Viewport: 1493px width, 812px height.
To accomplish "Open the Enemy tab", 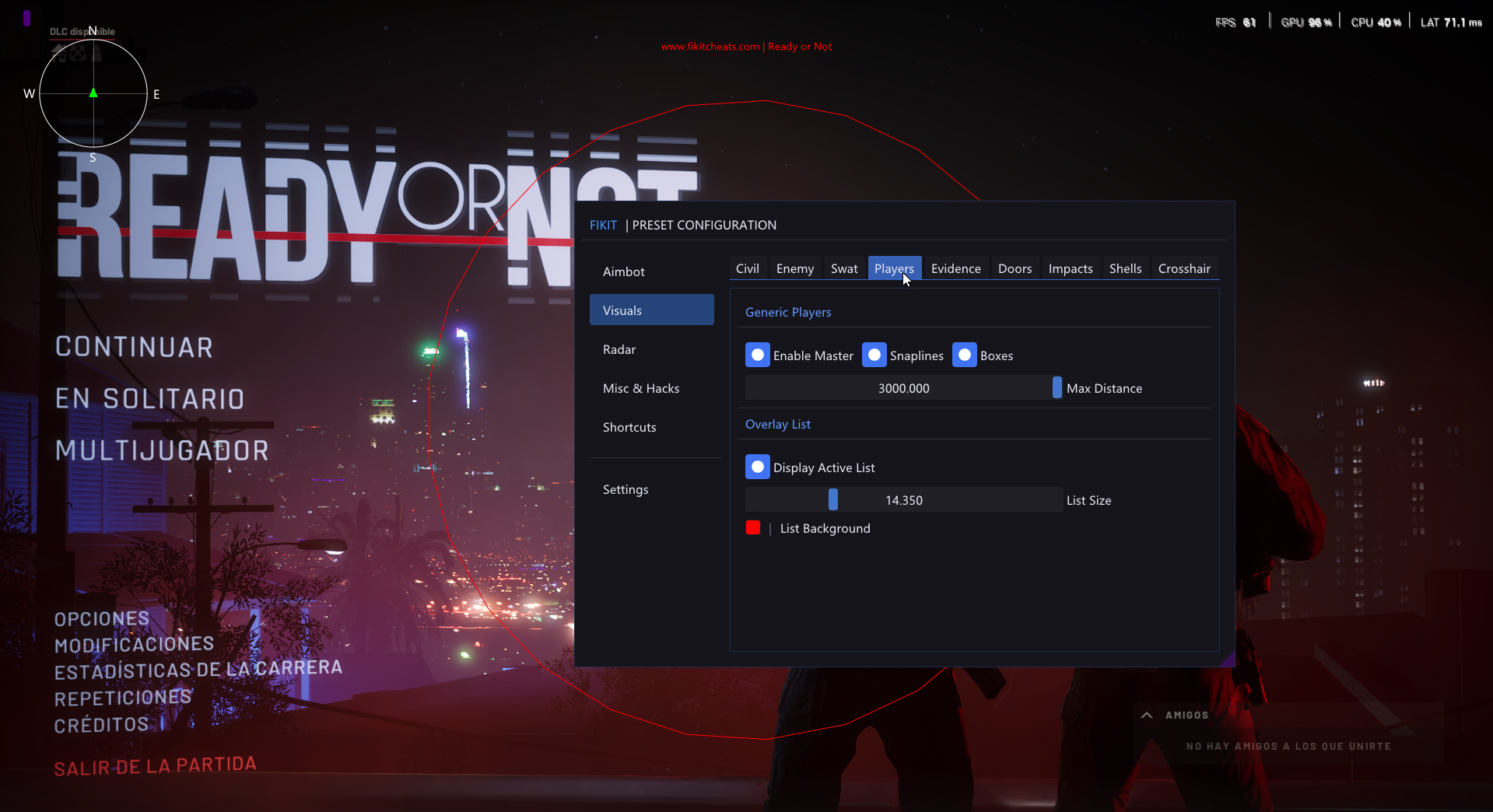I will (794, 268).
